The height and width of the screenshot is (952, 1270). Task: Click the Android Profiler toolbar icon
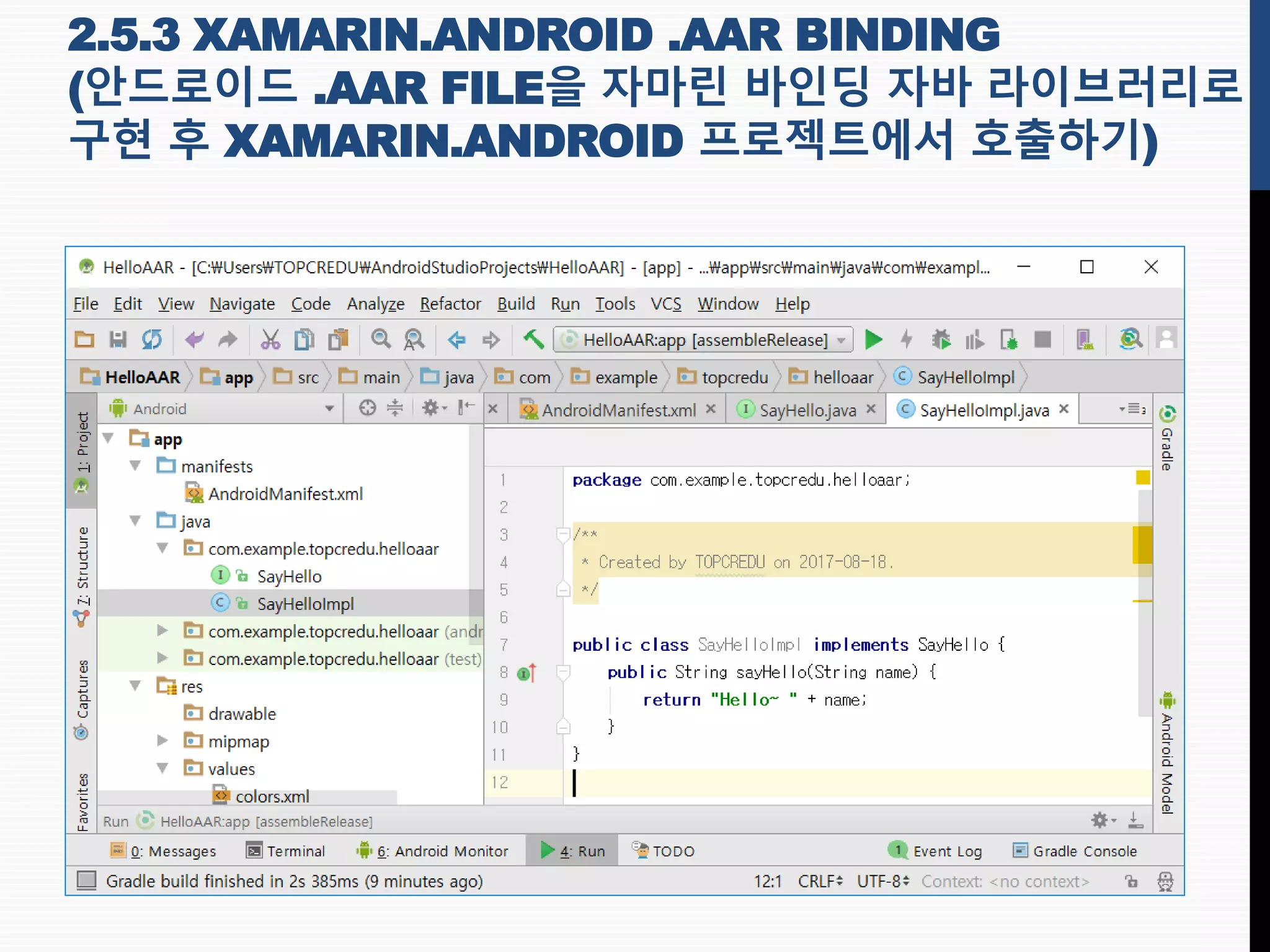[x=974, y=340]
